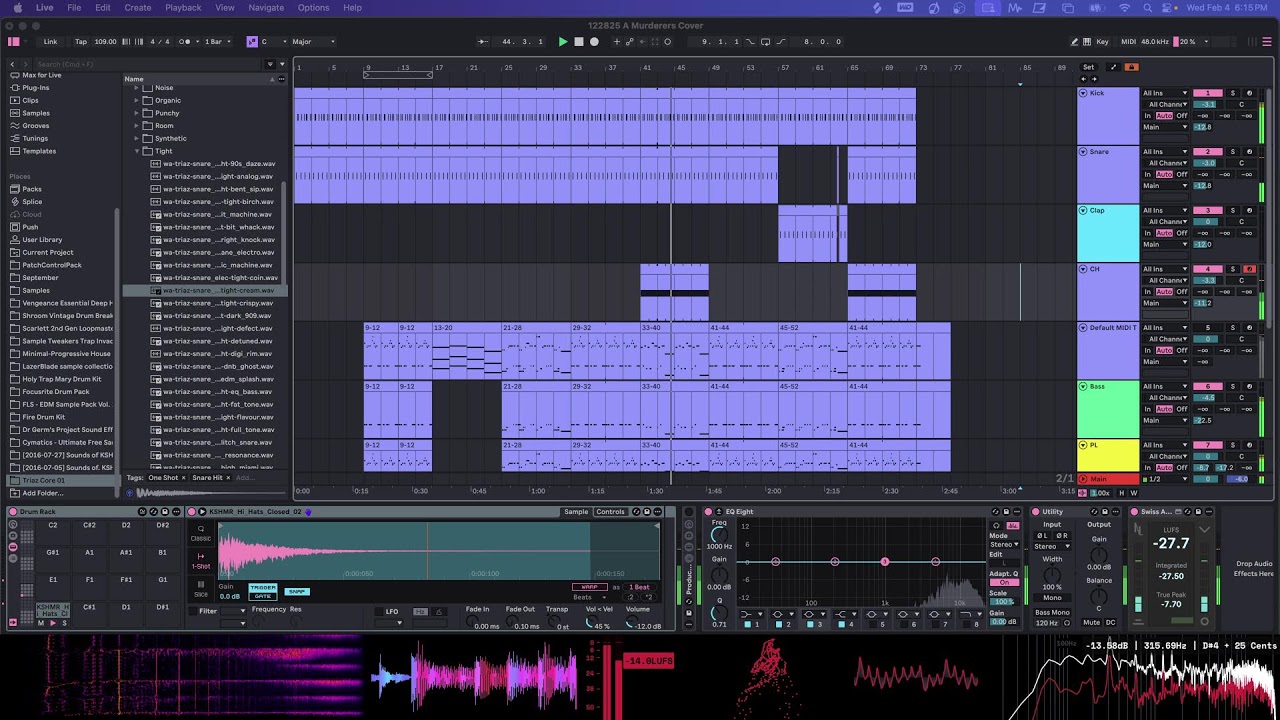This screenshot has width=1280, height=720.
Task: Toggle Simpler Snap button
Action: tap(296, 591)
